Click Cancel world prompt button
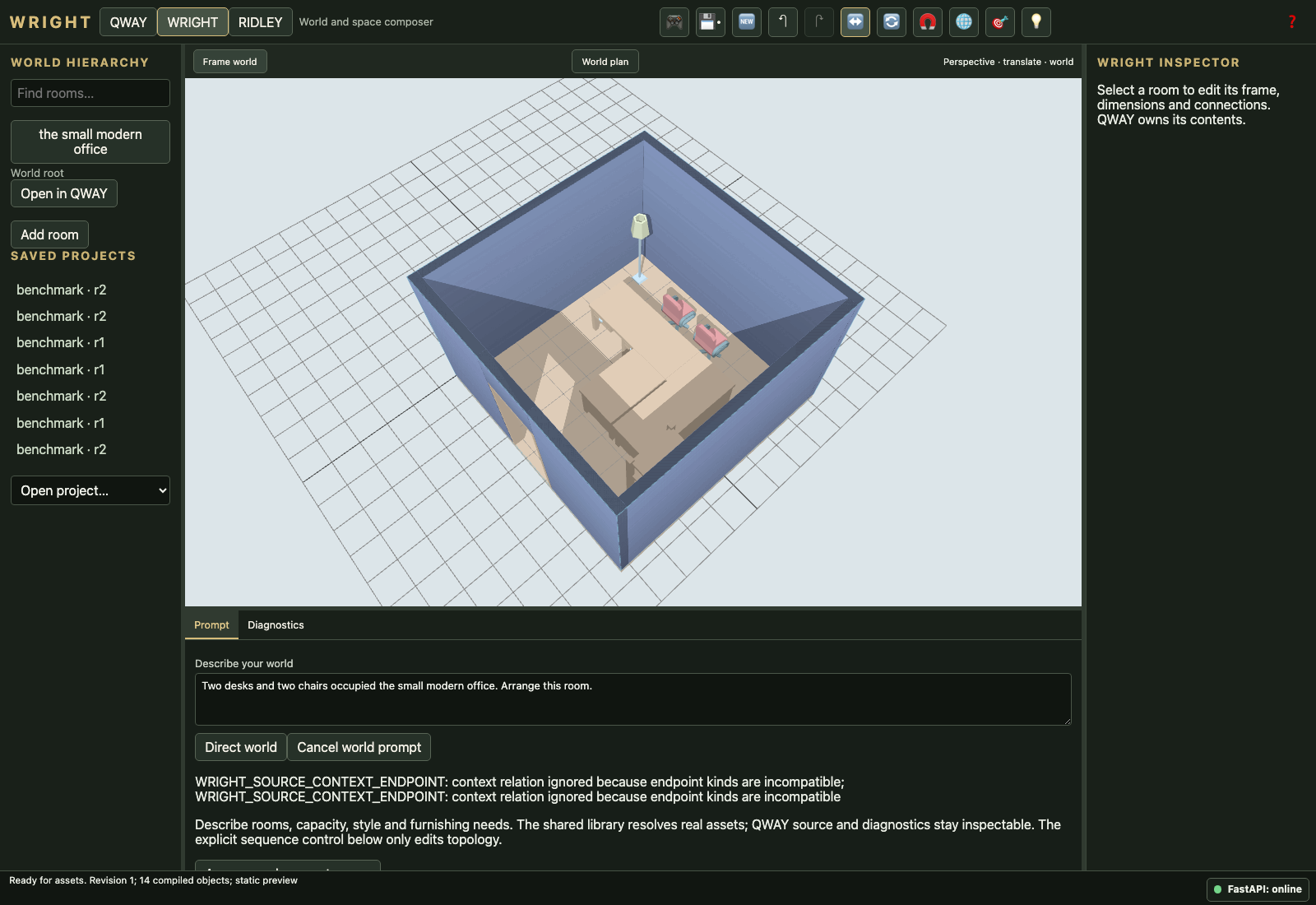The image size is (1316, 905). (x=359, y=747)
